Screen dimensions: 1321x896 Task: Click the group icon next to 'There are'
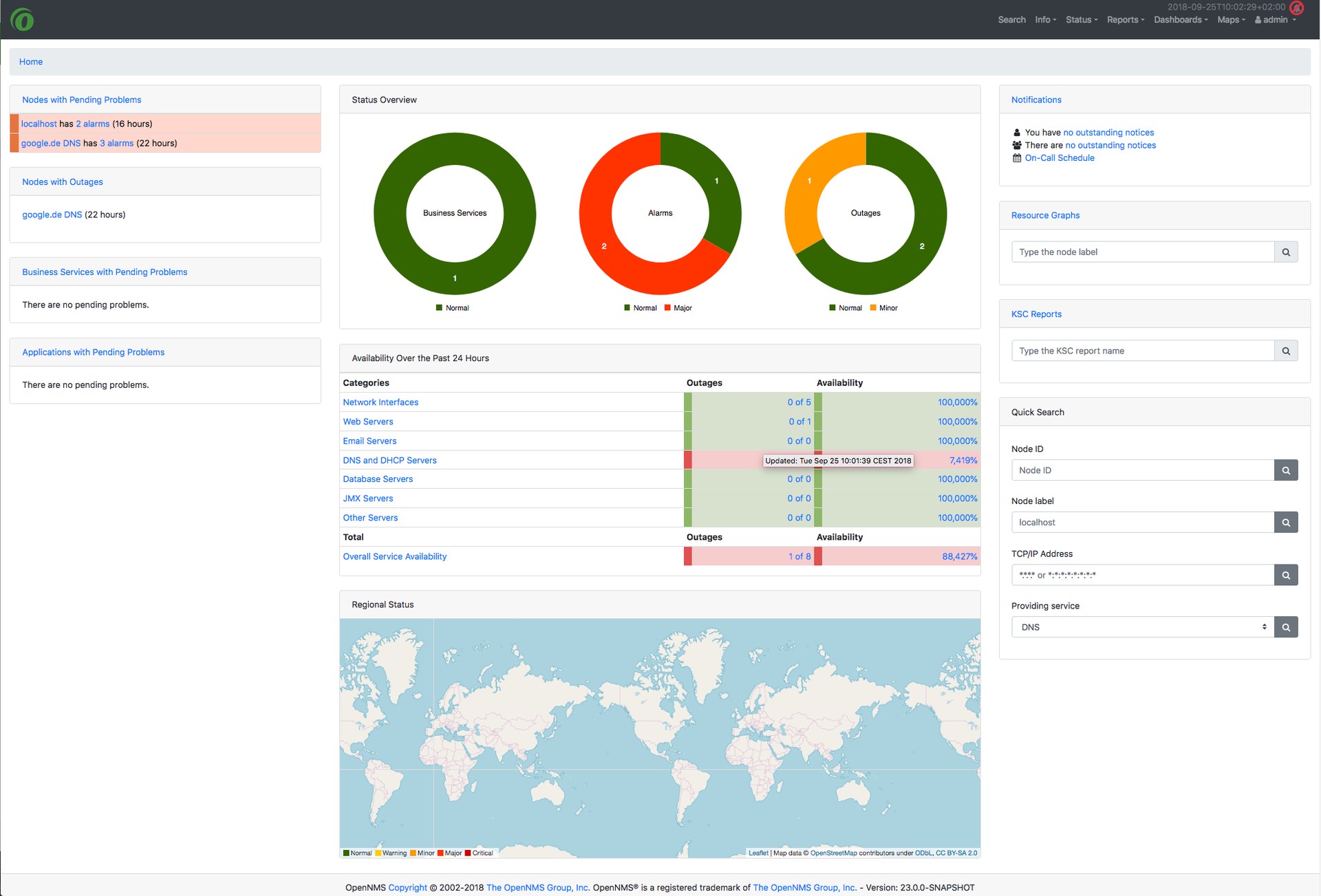click(1016, 145)
